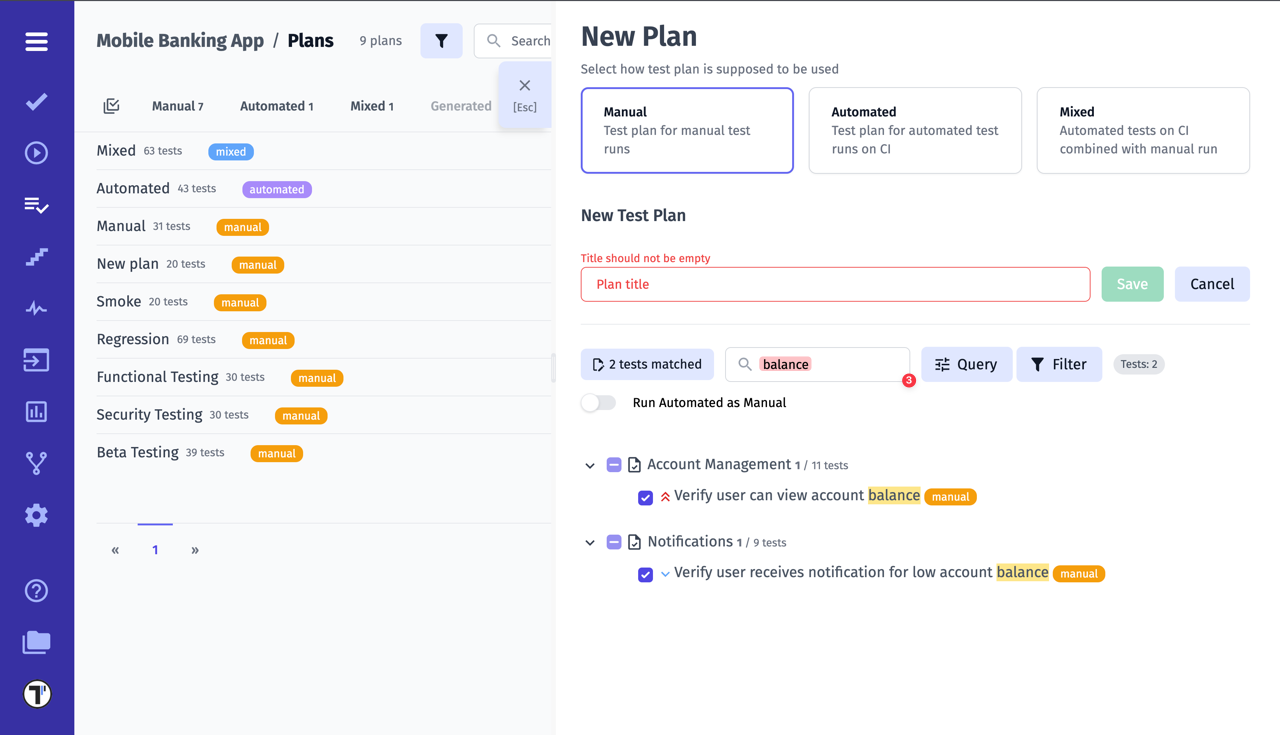
Task: Open settings gear in sidebar
Action: [x=37, y=515]
